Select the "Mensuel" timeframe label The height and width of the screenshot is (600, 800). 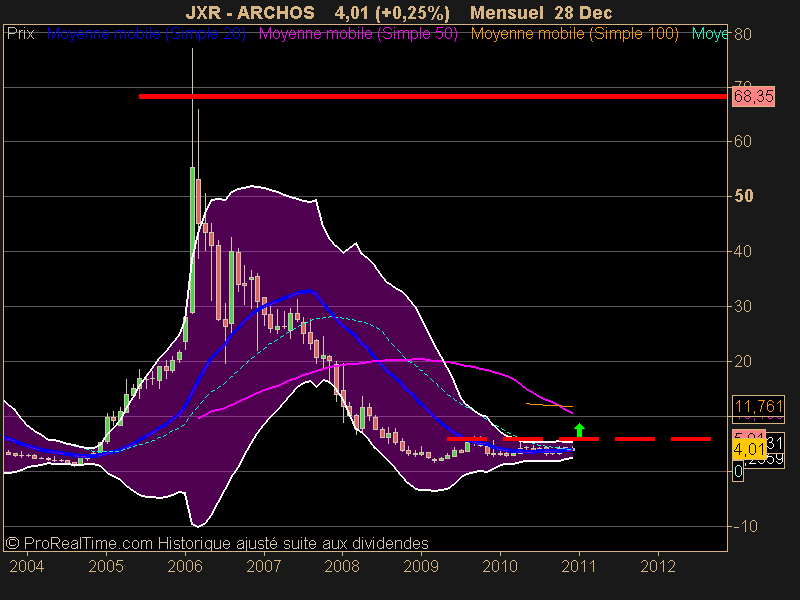coord(506,13)
